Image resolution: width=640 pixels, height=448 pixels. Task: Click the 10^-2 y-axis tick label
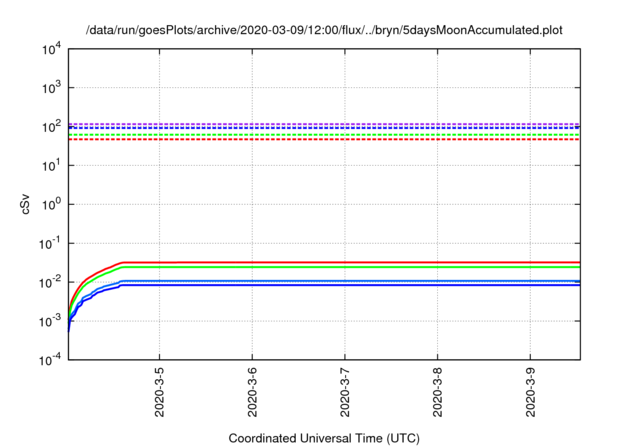(50, 282)
